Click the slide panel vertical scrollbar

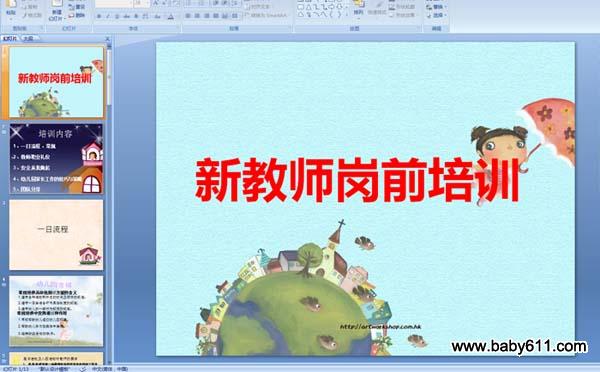click(109, 203)
